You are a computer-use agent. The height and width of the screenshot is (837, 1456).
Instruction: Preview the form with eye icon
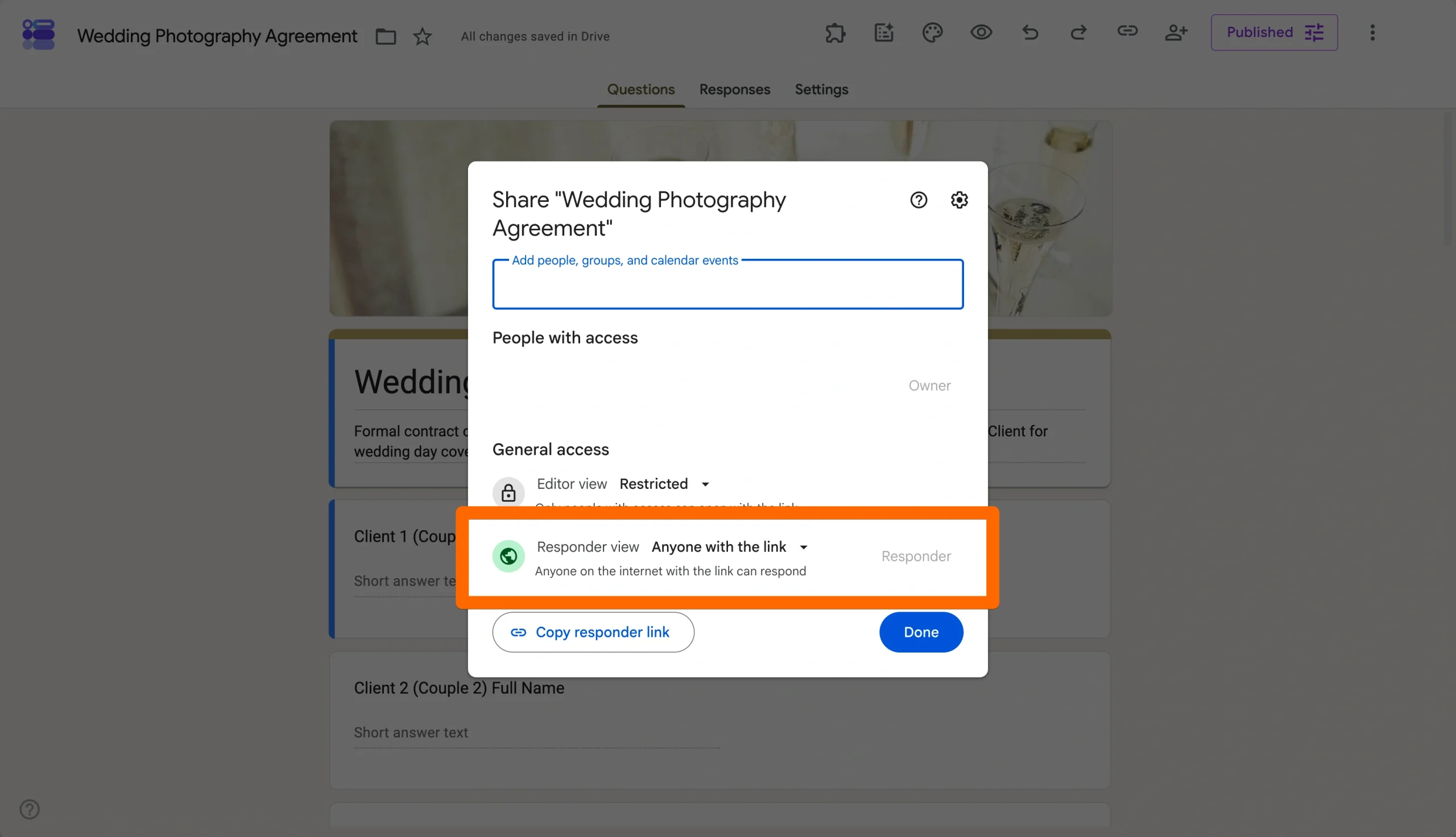pos(981,33)
